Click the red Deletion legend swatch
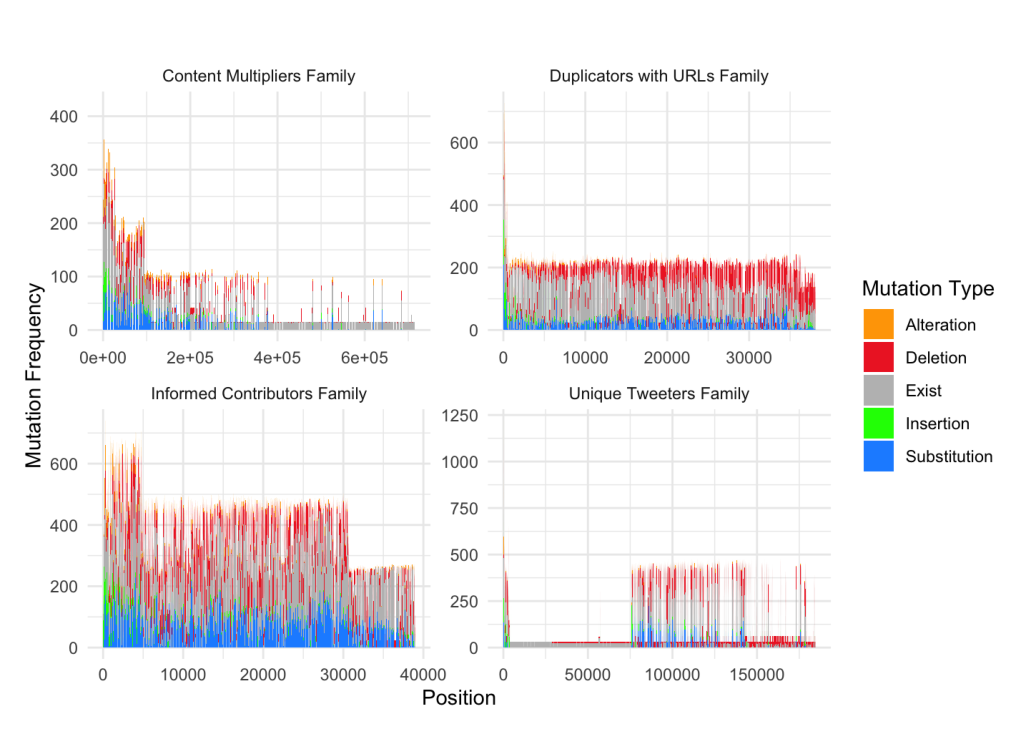The image size is (1031, 734). point(878,358)
